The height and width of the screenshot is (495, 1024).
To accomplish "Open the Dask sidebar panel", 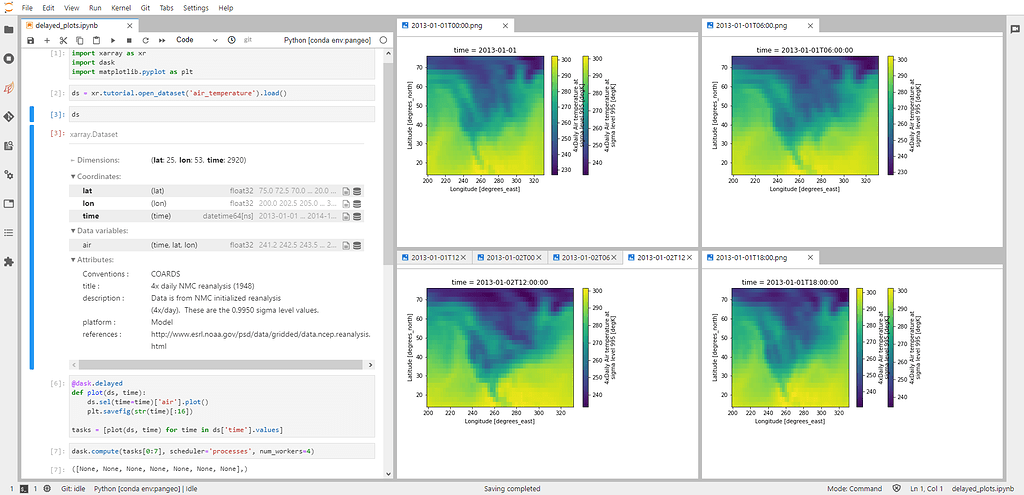I will tap(9, 87).
